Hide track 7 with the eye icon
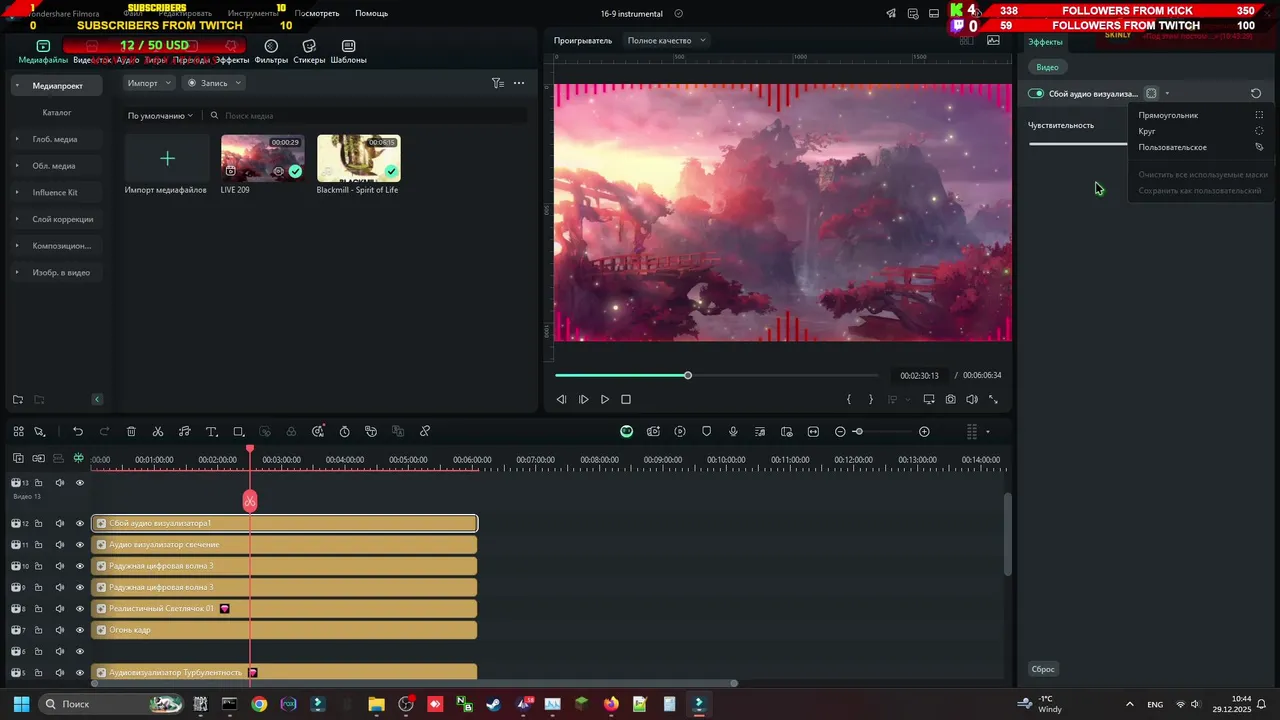 (80, 630)
